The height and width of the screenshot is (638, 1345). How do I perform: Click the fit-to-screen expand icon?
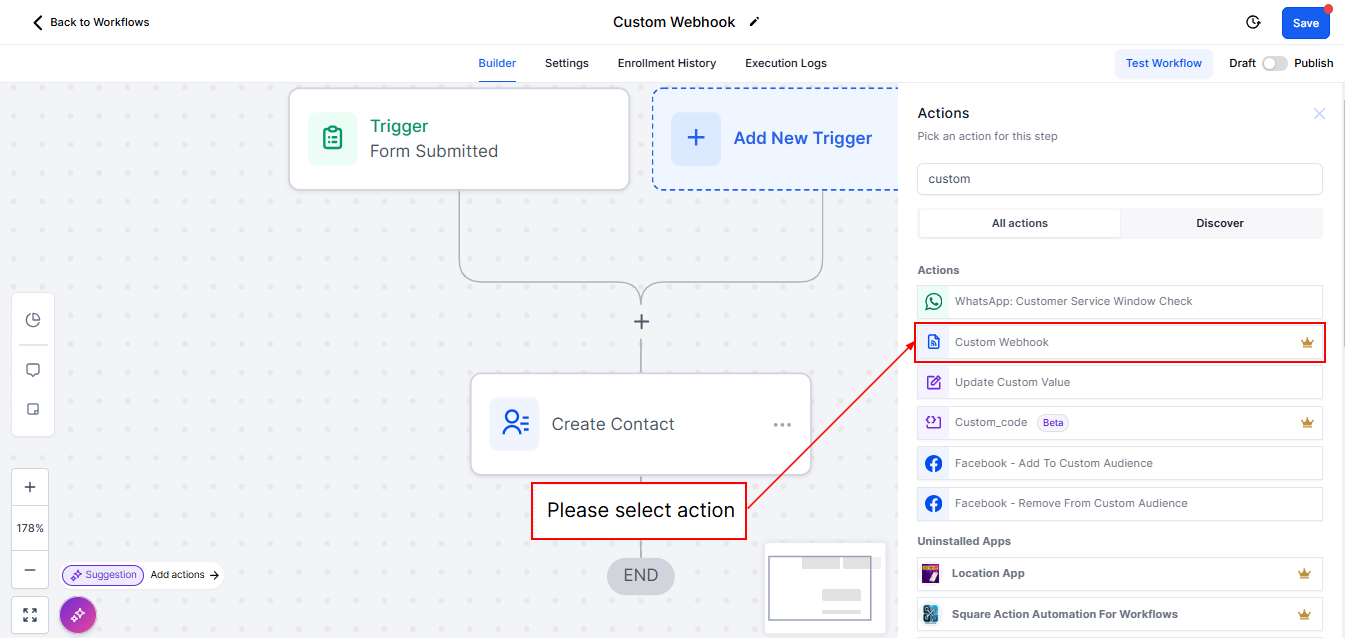pyautogui.click(x=30, y=615)
